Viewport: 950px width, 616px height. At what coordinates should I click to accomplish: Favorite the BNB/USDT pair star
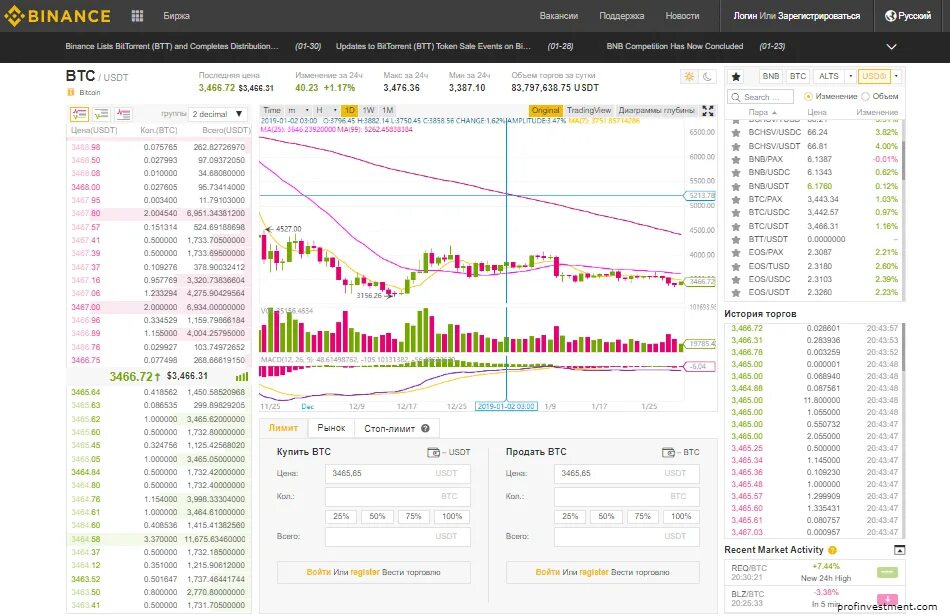pos(736,187)
